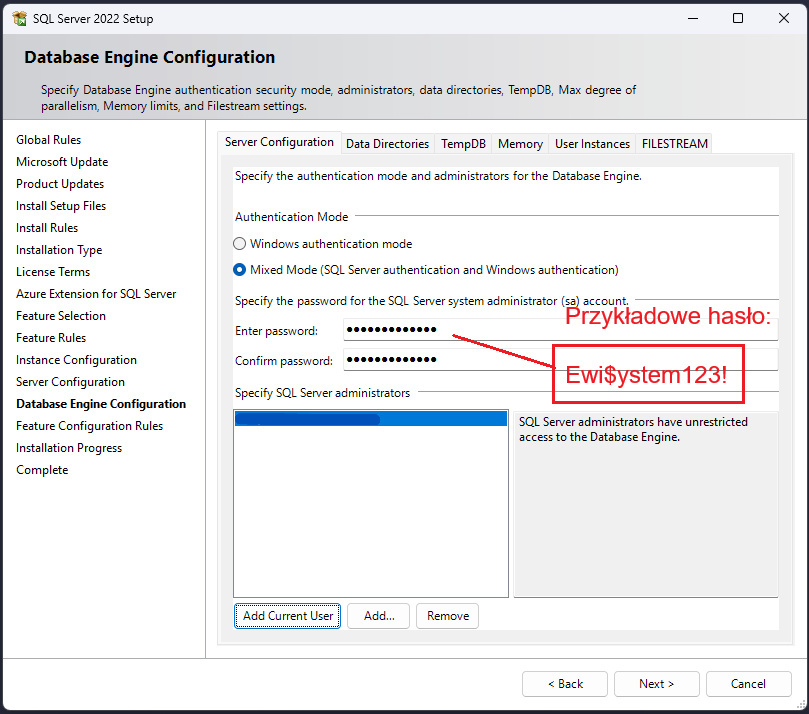Cancel the SQL Server setup
Image resolution: width=809 pixels, height=714 pixels.
[748, 684]
